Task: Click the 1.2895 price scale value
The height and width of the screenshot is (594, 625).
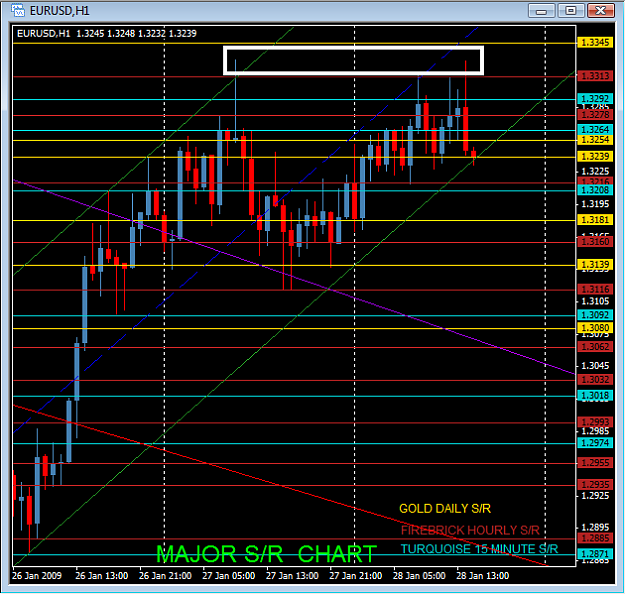Action: (x=595, y=528)
